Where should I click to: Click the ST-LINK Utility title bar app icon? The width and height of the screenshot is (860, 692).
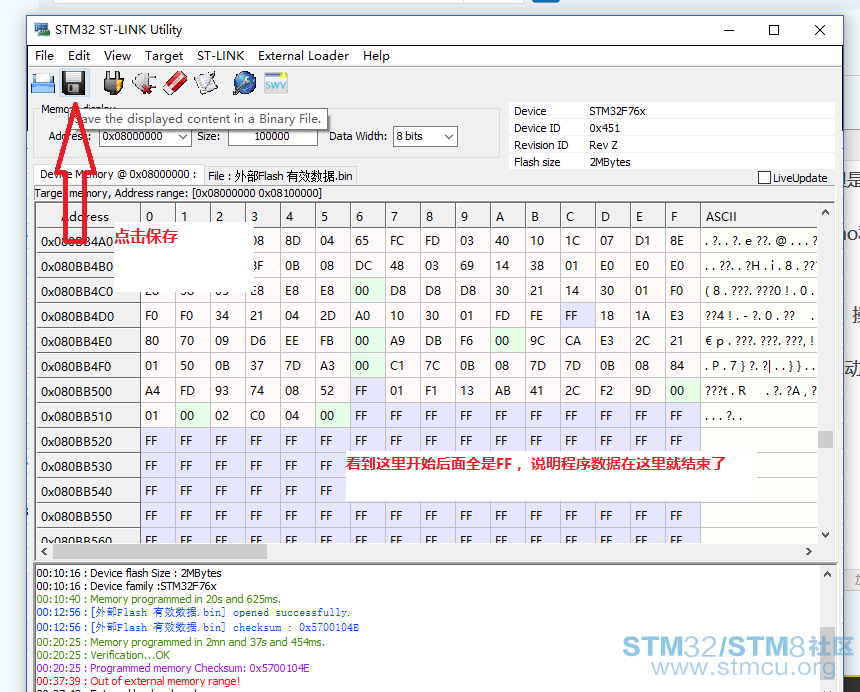42,30
